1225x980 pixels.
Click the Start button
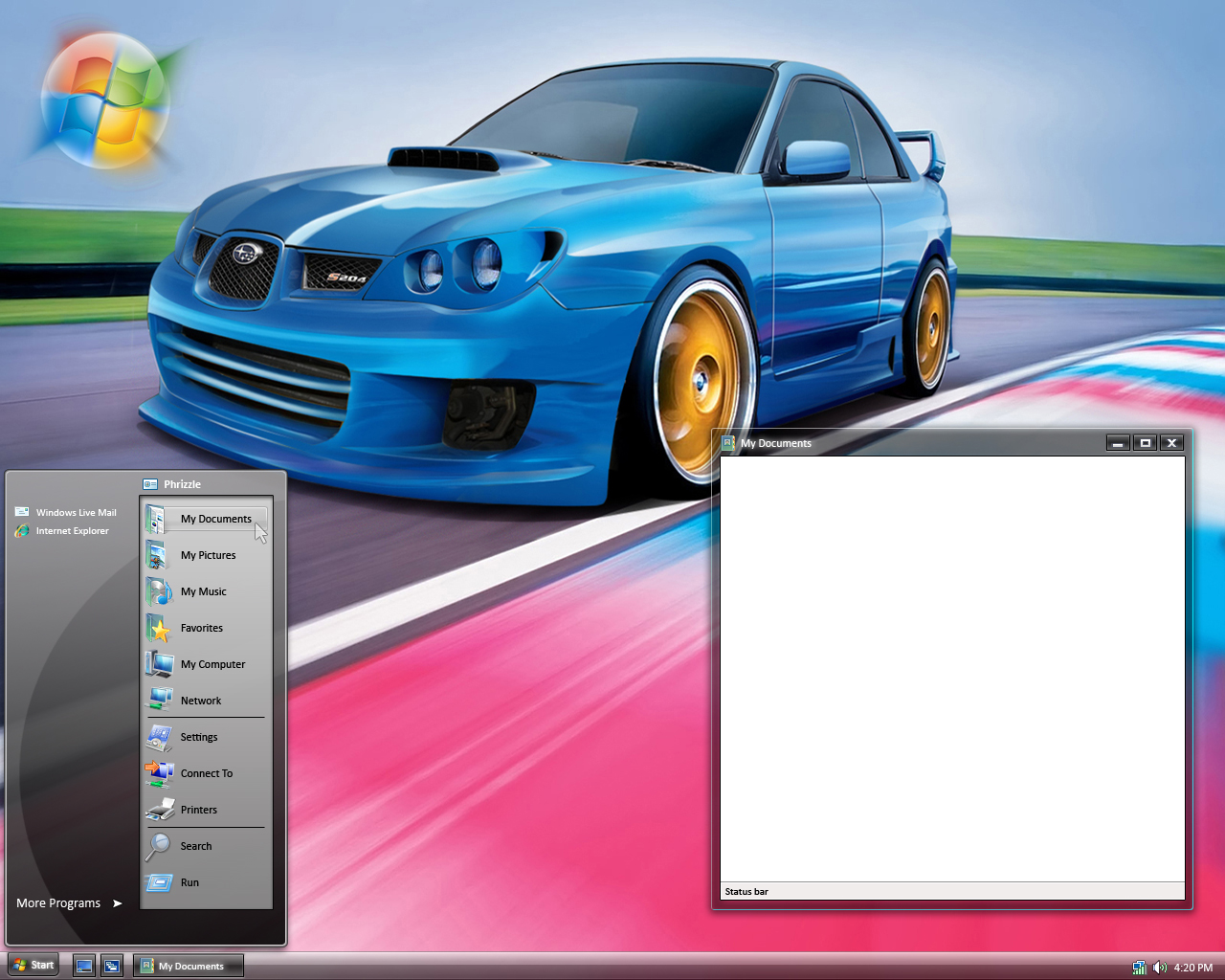33,966
